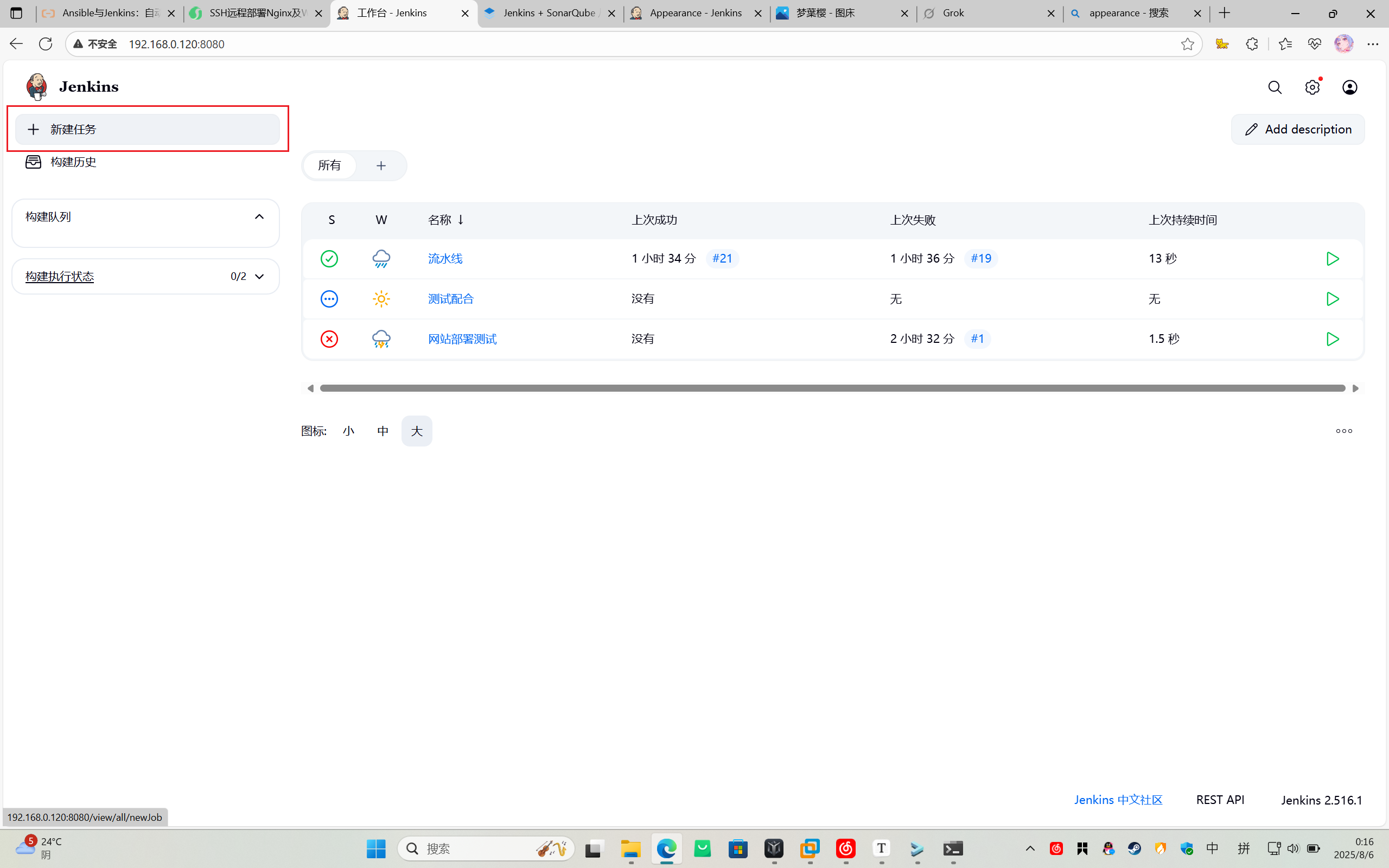The width and height of the screenshot is (1389, 868).
Task: Switch to the 梦葉樱 - 图床 browser tab
Action: coord(843,13)
